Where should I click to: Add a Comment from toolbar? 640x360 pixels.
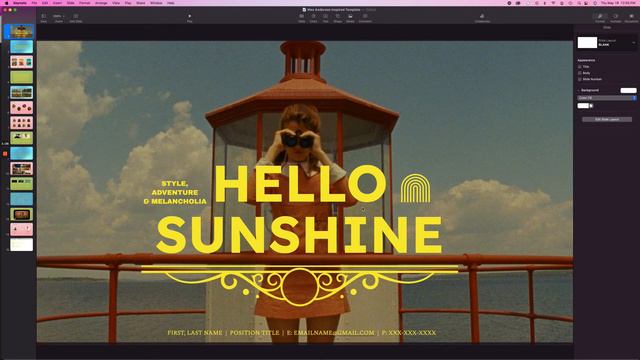(x=365, y=18)
